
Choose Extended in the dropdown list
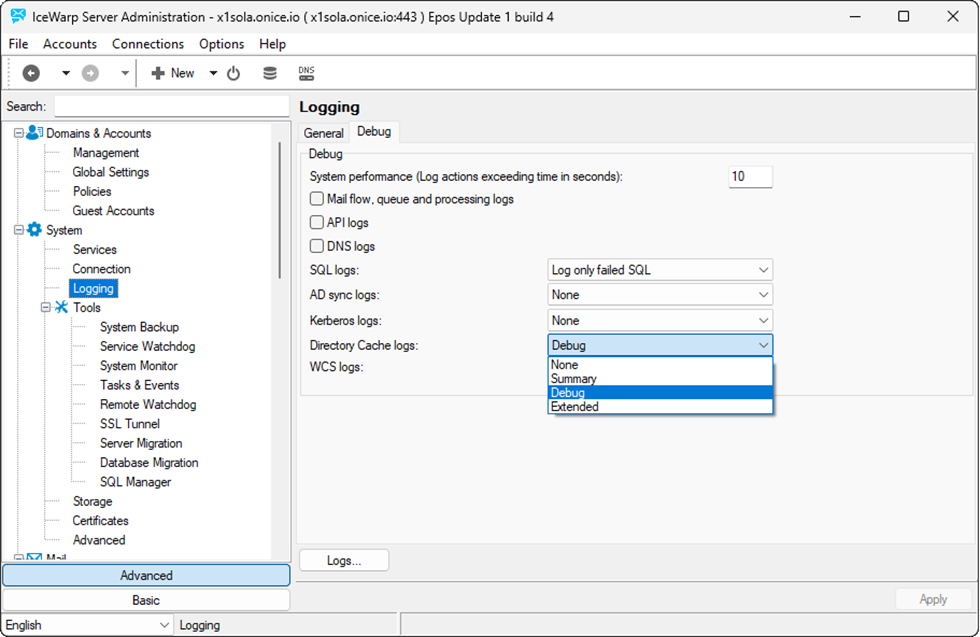tap(661, 406)
